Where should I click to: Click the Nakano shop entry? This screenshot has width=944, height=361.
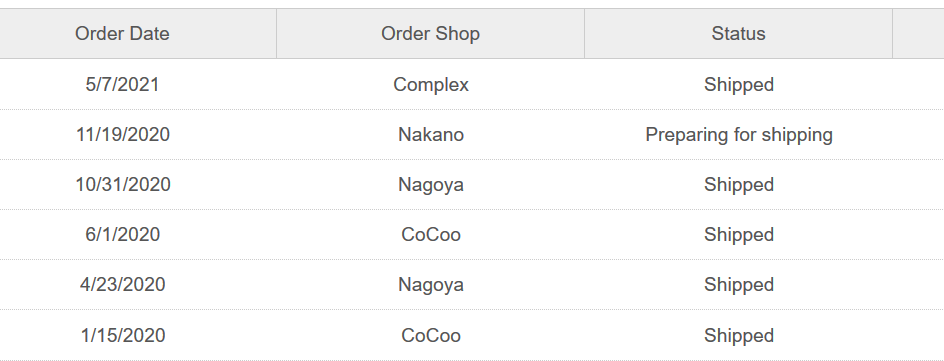pyautogui.click(x=430, y=134)
